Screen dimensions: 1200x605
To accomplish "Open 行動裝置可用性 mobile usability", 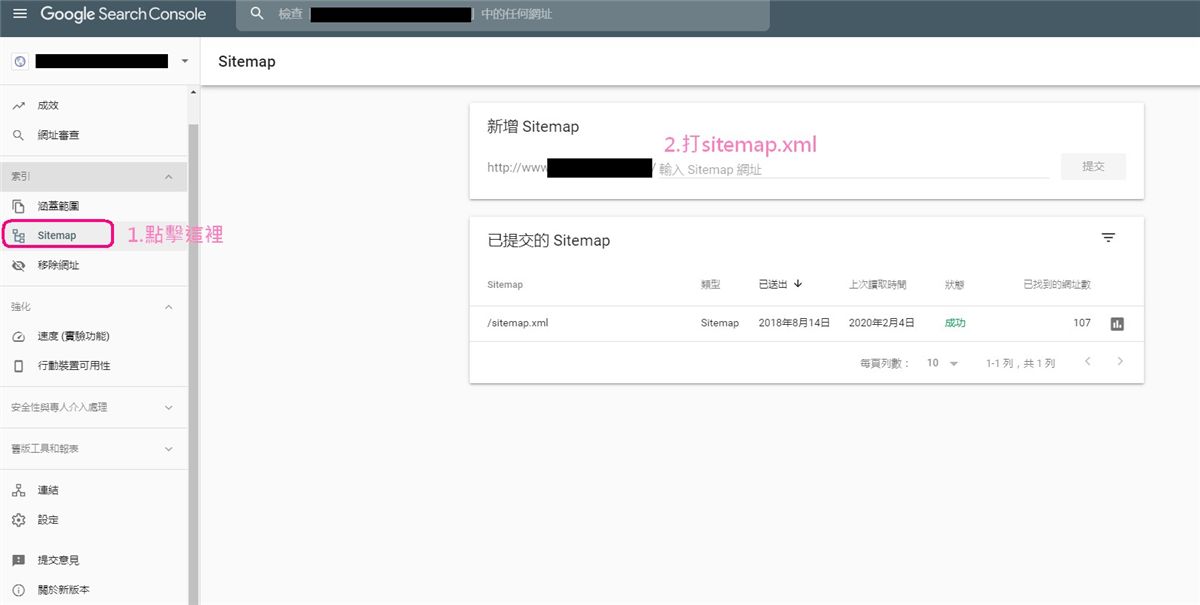I will [73, 366].
